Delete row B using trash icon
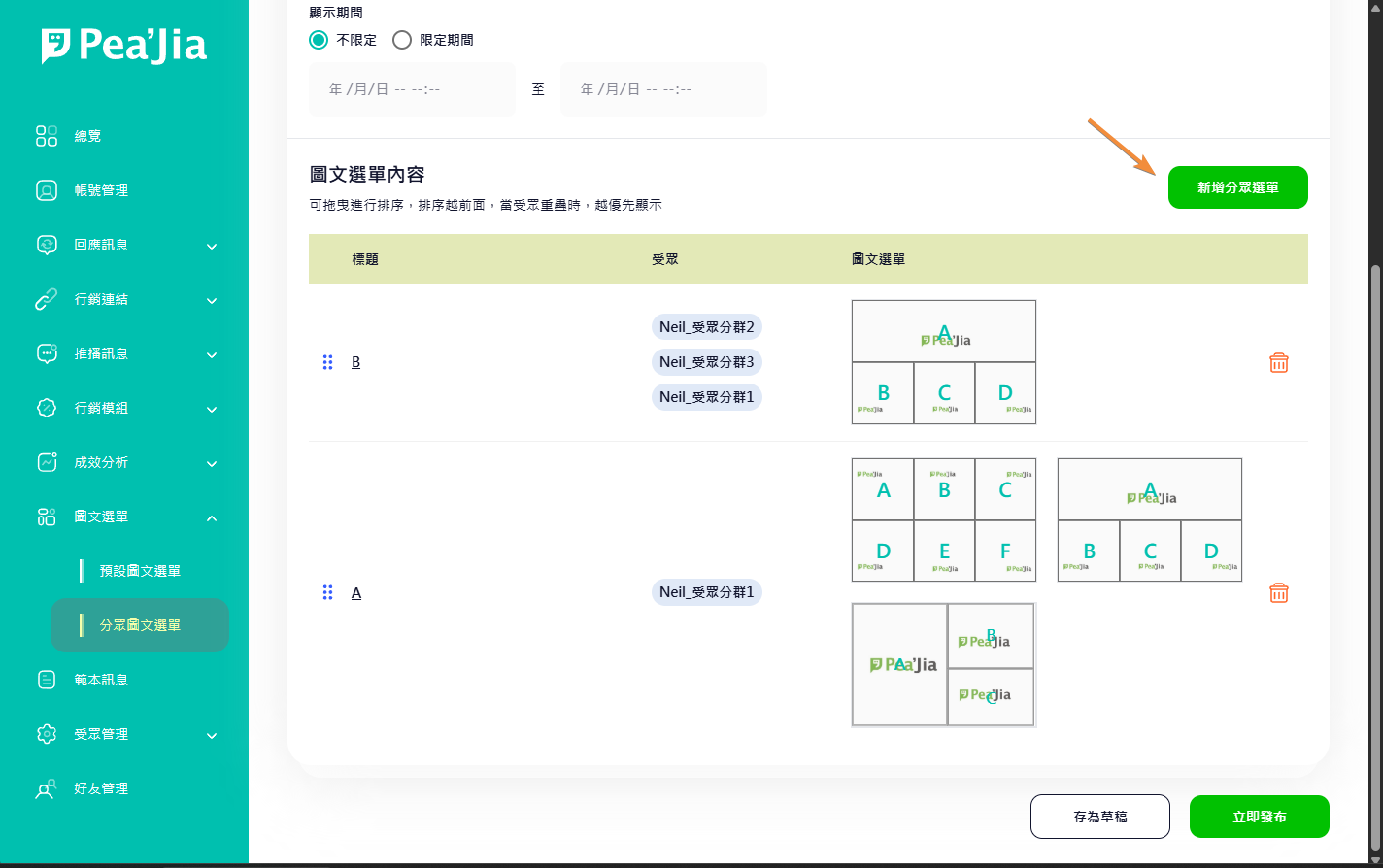This screenshot has height=868, width=1383. coord(1278,362)
